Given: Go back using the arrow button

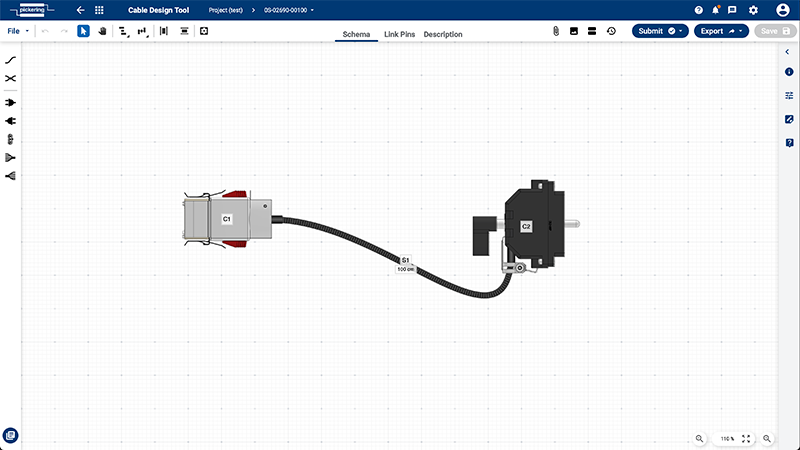Looking at the screenshot, I should click(80, 10).
